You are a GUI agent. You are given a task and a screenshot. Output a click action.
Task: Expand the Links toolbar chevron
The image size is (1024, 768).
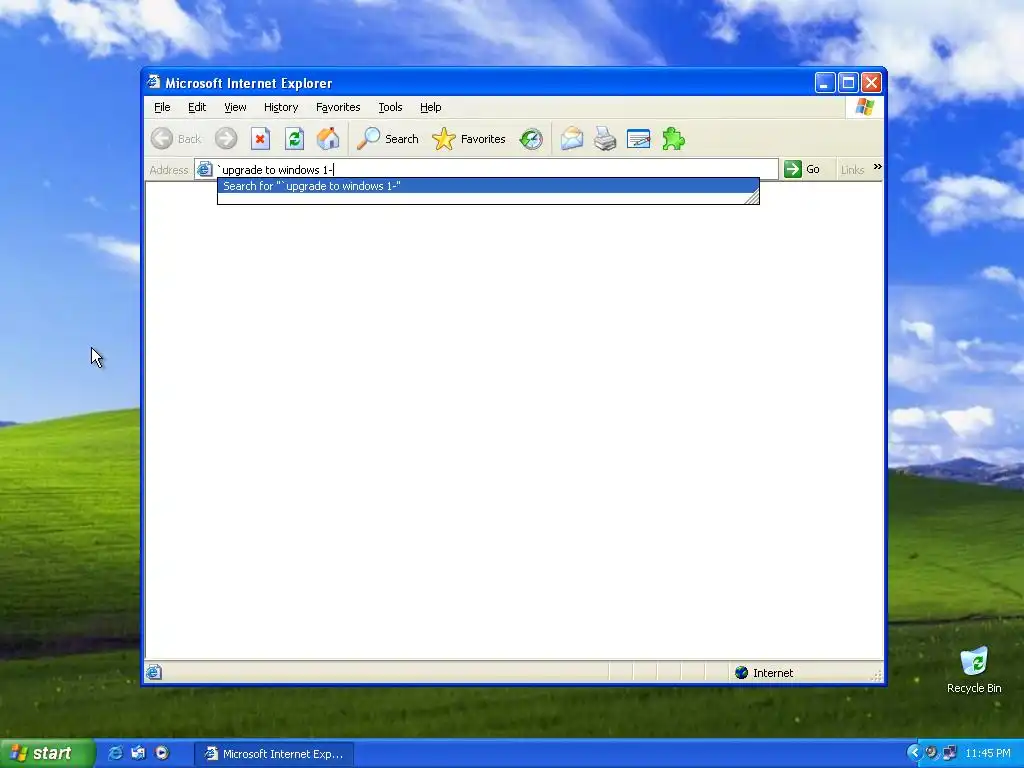coord(878,167)
